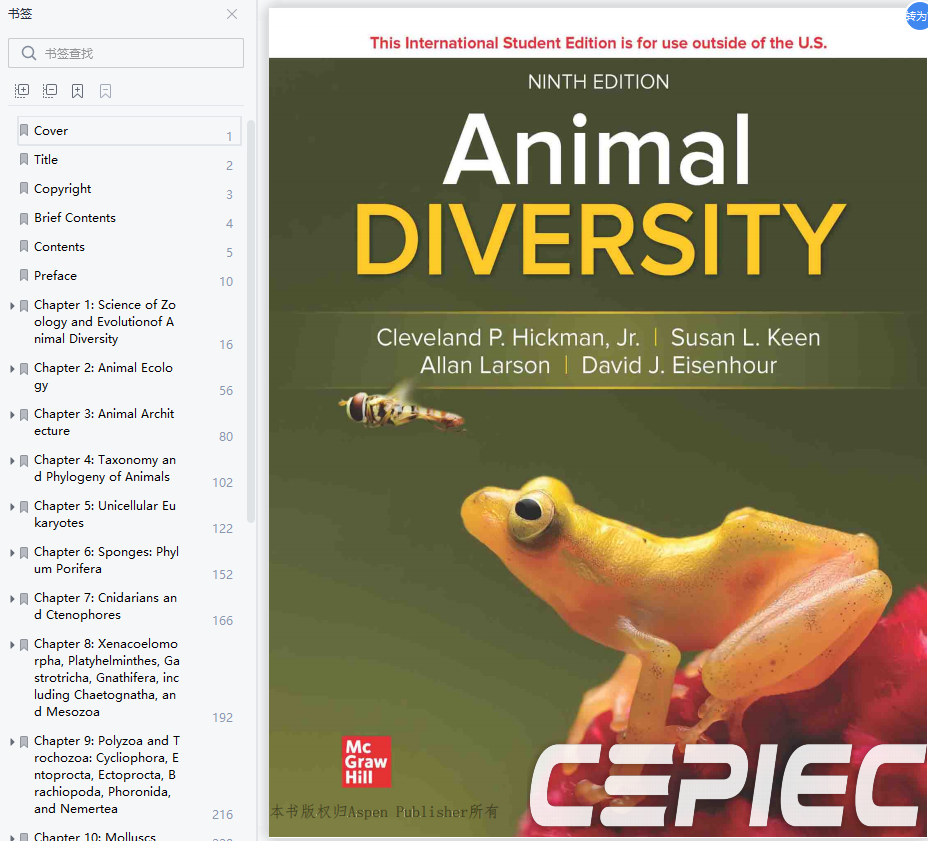The image size is (928, 841).
Task: Click page number 166 for Chapter 7
Action: click(x=223, y=621)
